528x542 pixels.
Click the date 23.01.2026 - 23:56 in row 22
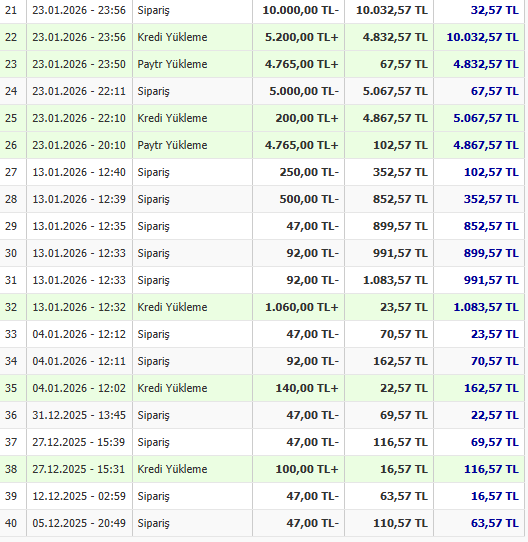point(79,37)
